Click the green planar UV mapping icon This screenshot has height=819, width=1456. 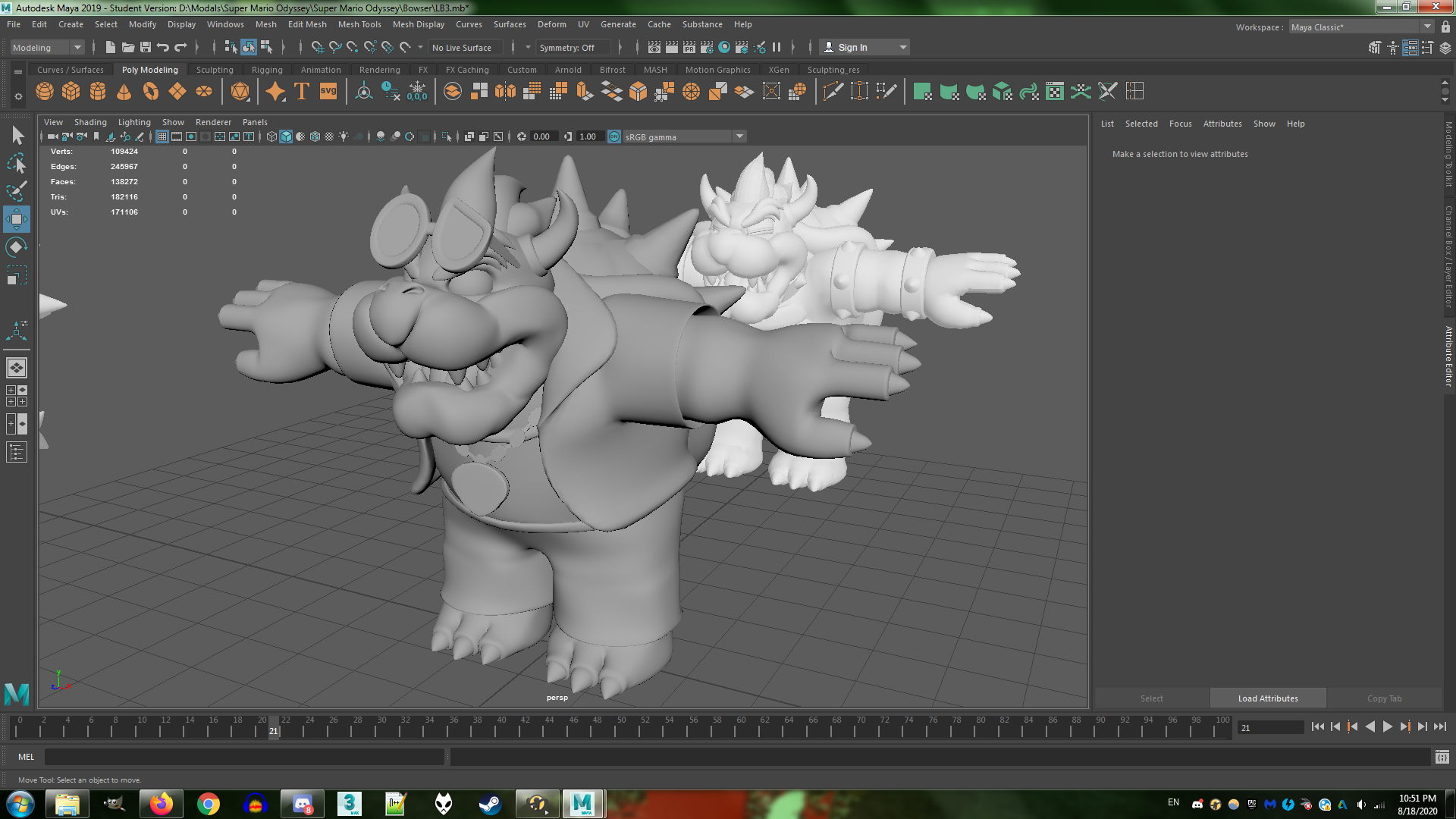pyautogui.click(x=923, y=92)
